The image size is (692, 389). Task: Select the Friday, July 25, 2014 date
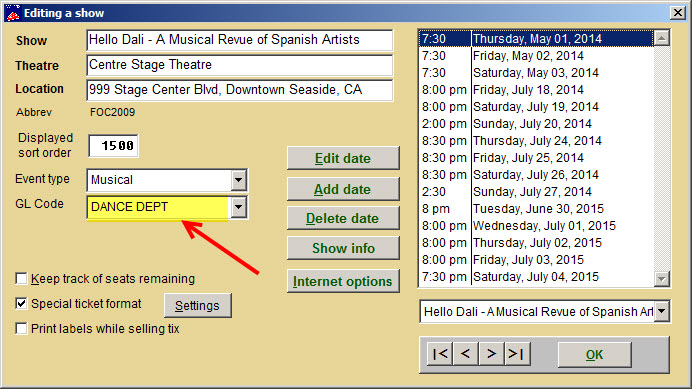536,158
